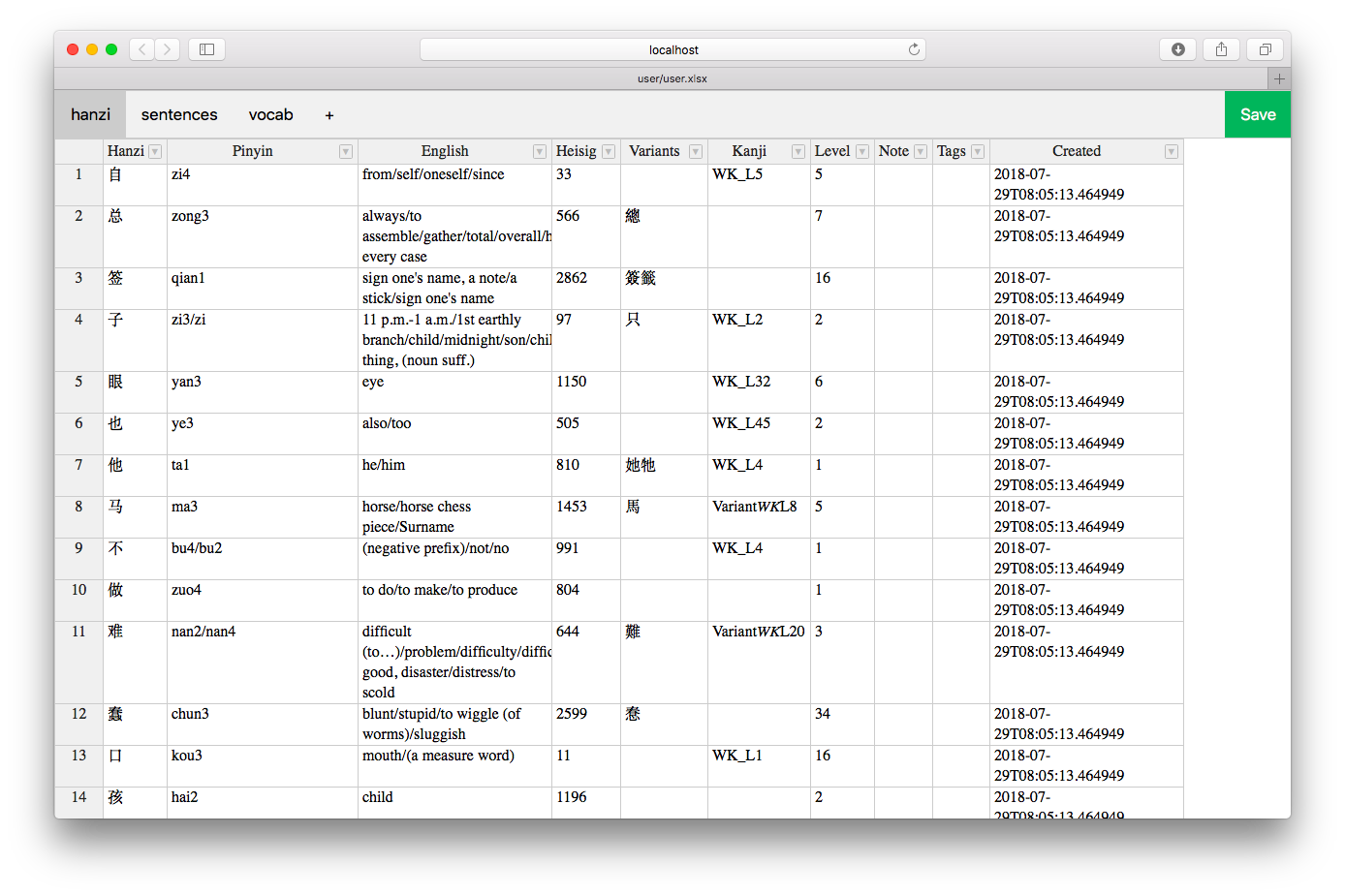Open the Safari downloads icon
The height and width of the screenshot is (896, 1345).
click(x=1177, y=49)
